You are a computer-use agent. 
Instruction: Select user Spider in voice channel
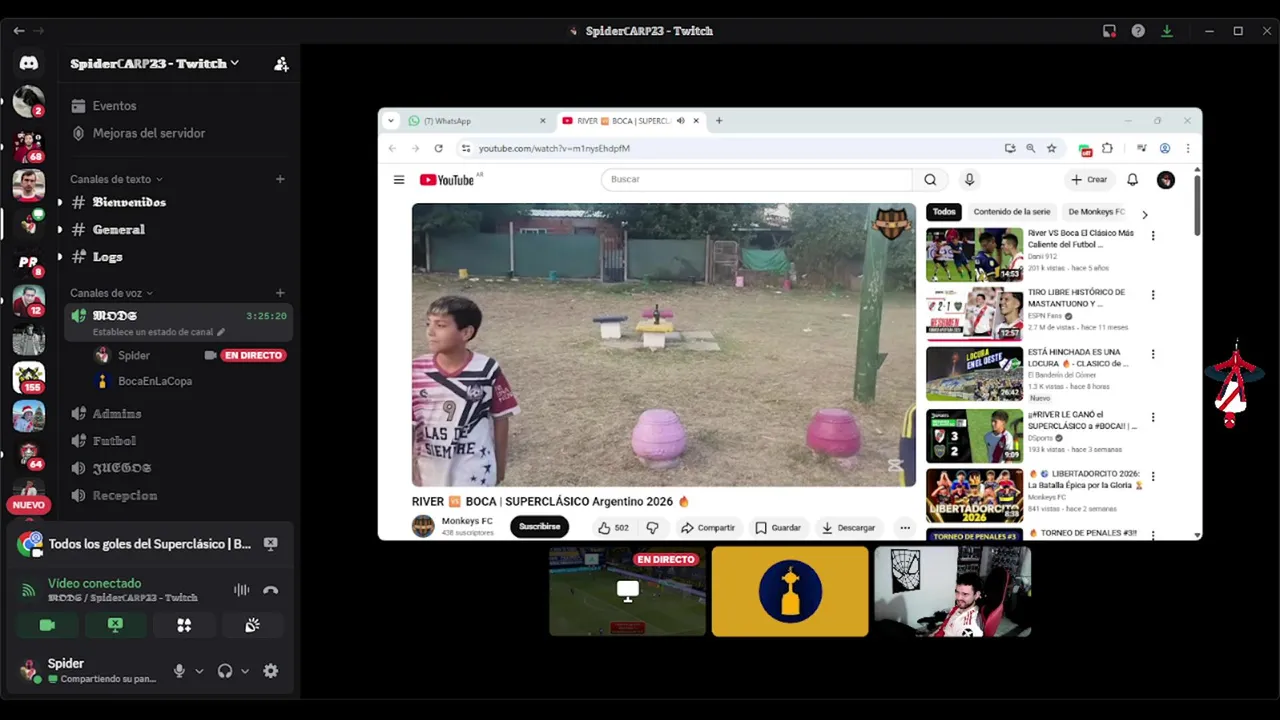133,355
